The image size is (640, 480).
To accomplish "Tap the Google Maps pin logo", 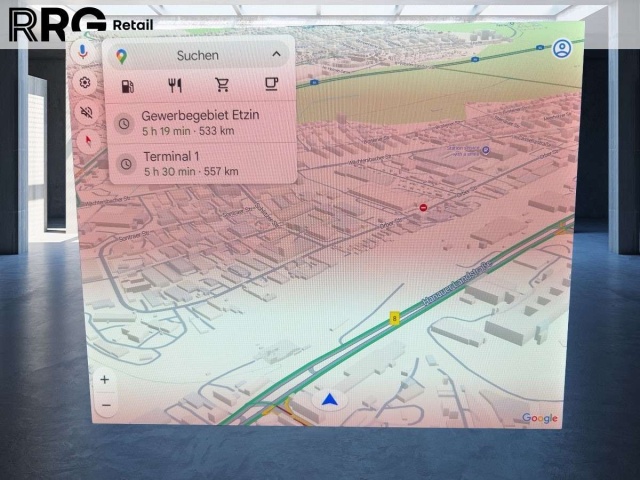I will (122, 56).
